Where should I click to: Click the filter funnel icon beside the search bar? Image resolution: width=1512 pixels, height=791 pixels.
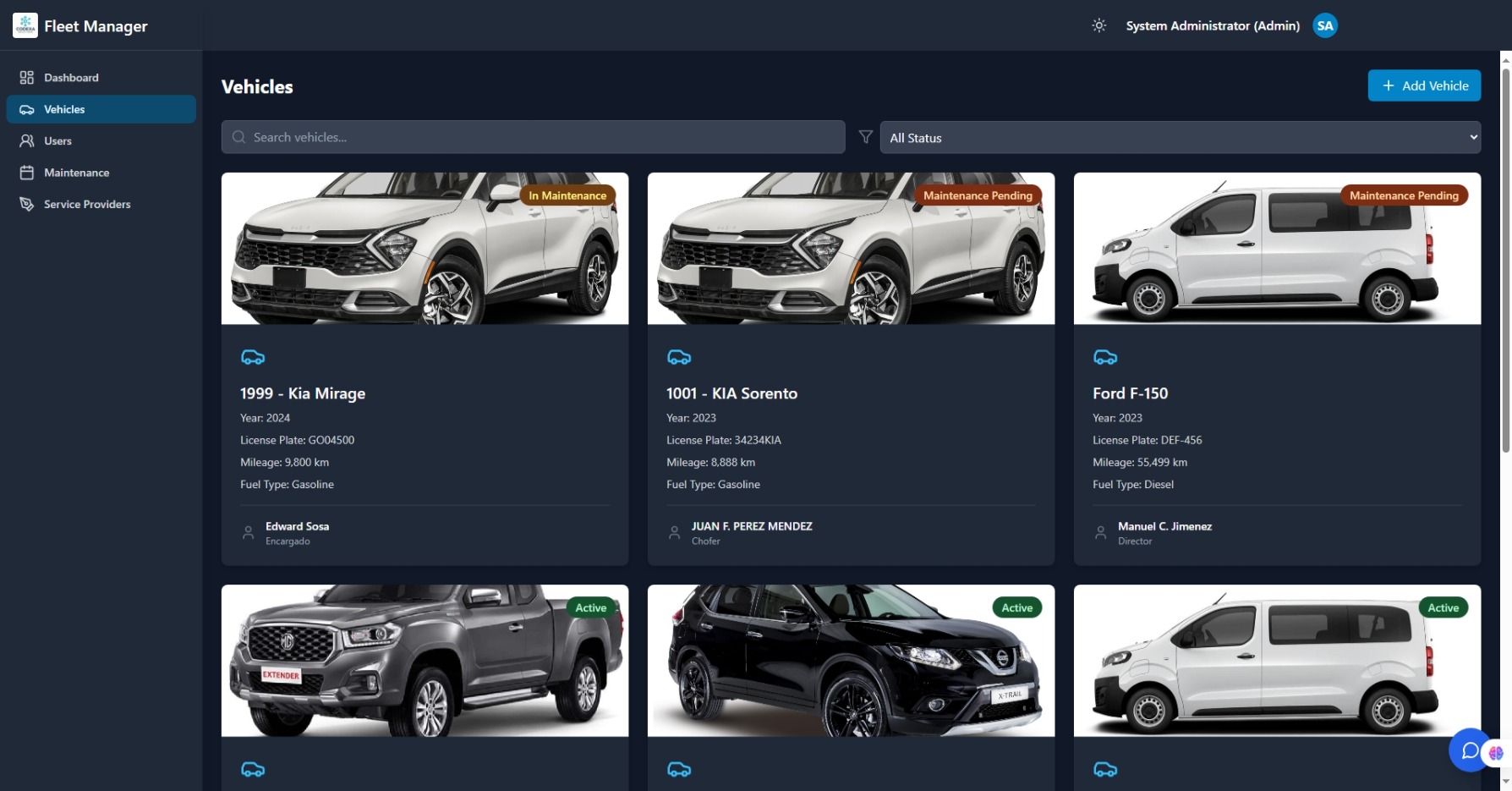tap(865, 136)
